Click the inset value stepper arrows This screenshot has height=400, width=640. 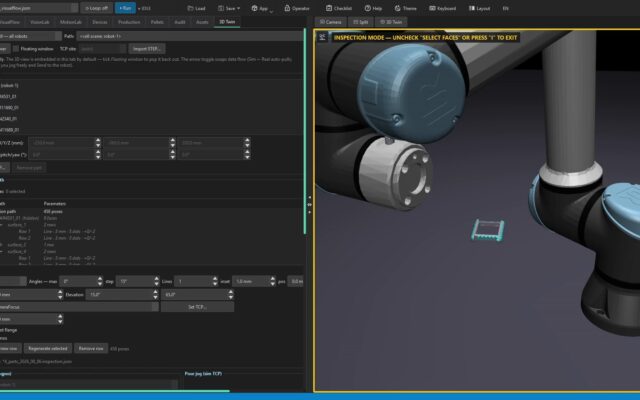273,281
